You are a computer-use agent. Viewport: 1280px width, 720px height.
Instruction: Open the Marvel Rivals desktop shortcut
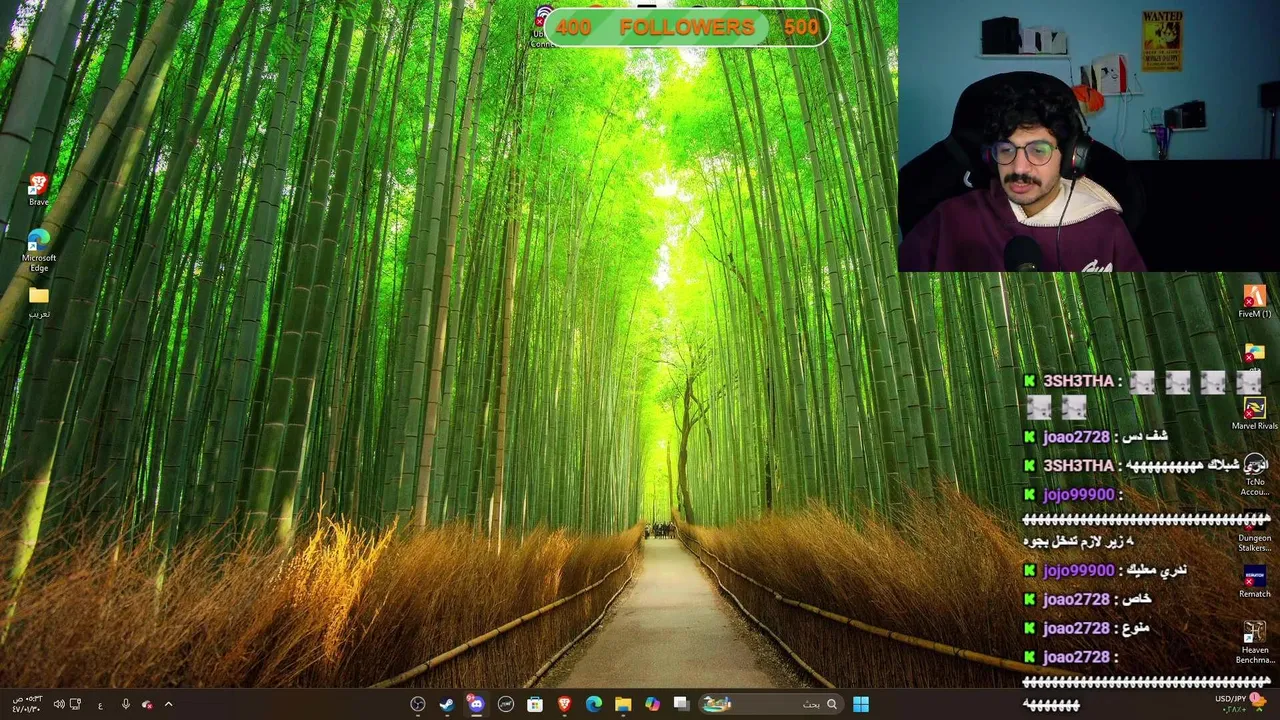point(1254,412)
